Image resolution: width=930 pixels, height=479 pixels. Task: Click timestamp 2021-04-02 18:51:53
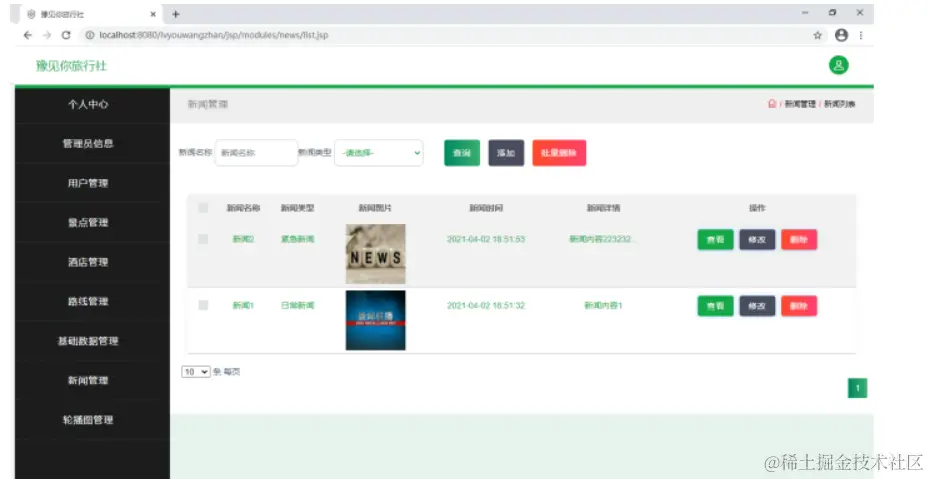point(486,239)
